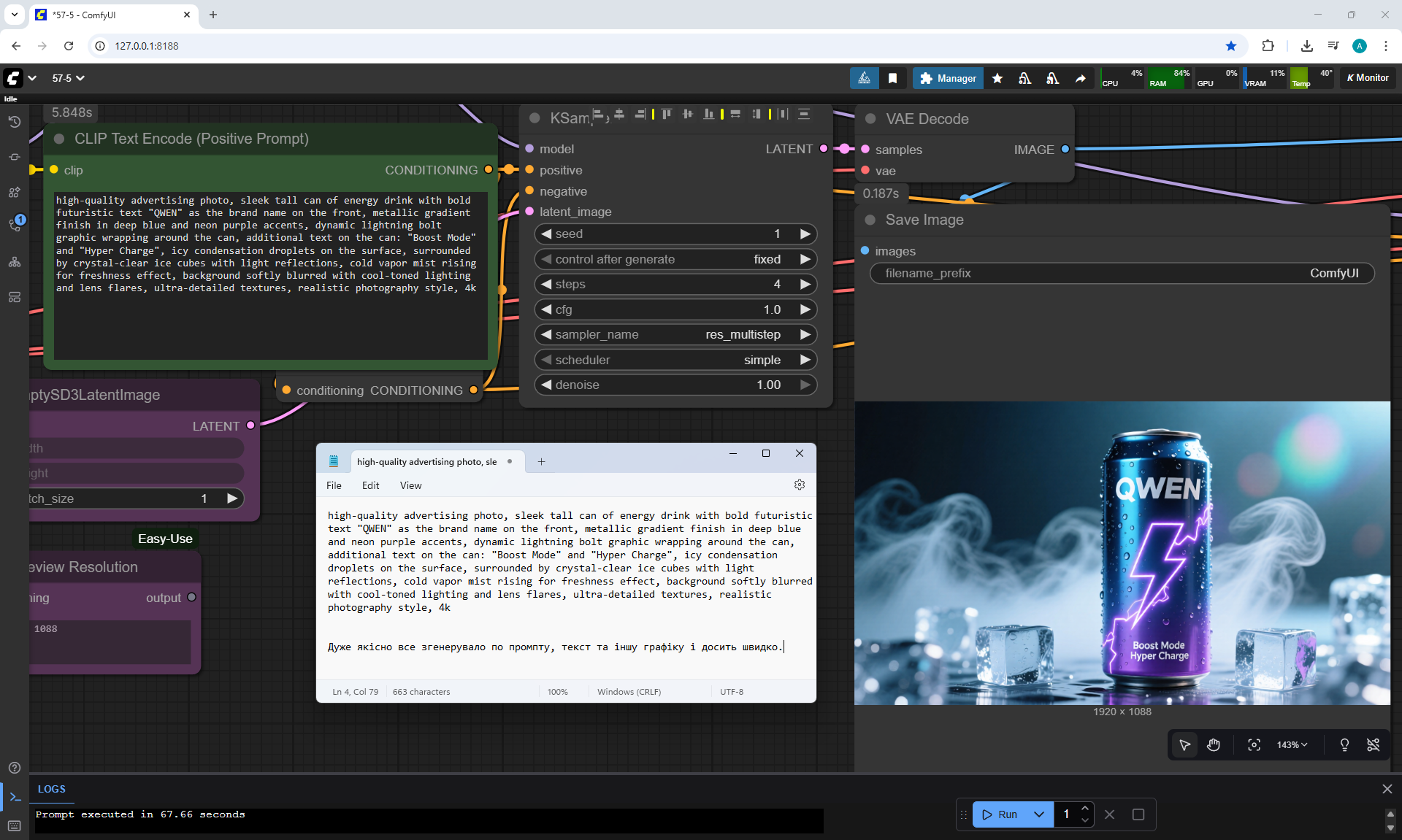Collapse the VAE Decode node via dot
Screen dimensions: 1402x840
click(870, 119)
